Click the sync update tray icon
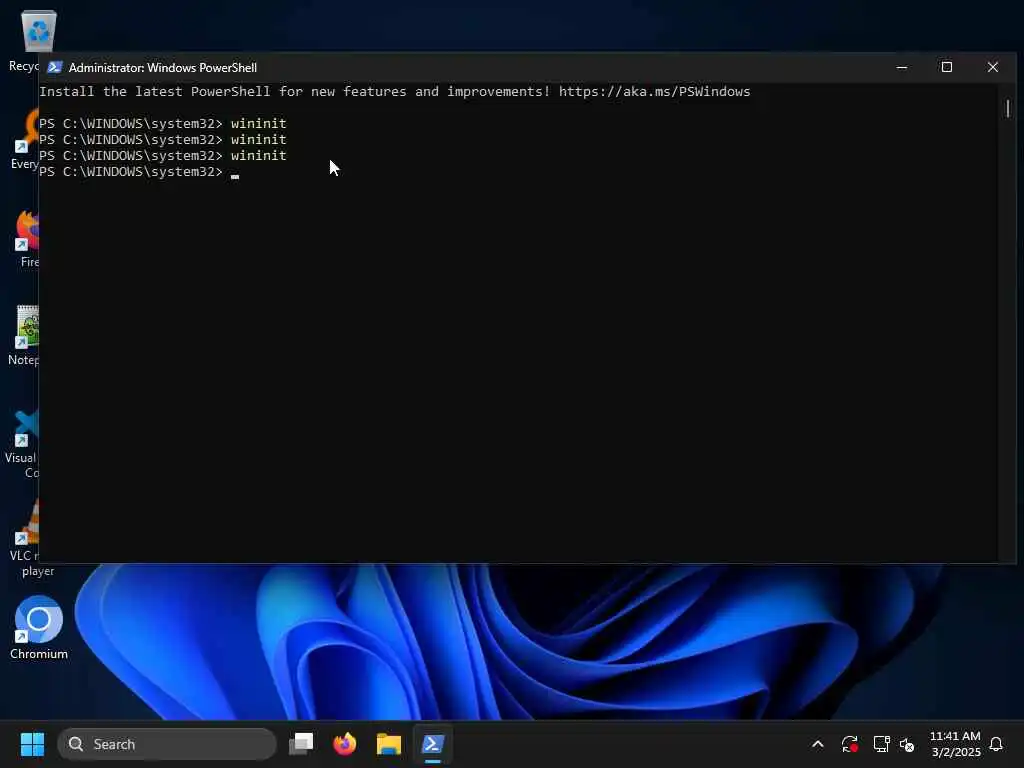Screen dimensions: 1024x768 point(850,744)
